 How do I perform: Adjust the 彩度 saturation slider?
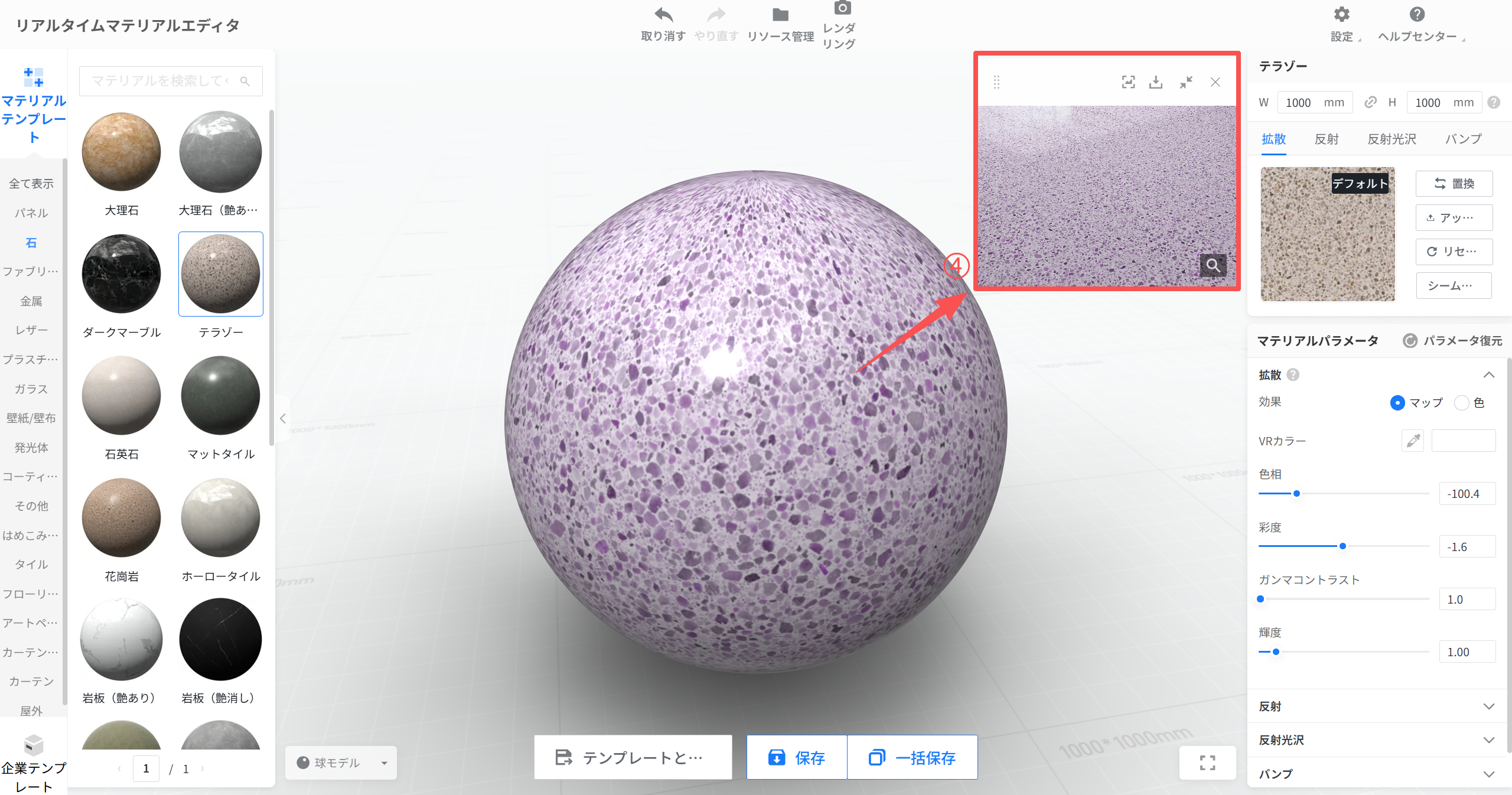[x=1342, y=546]
